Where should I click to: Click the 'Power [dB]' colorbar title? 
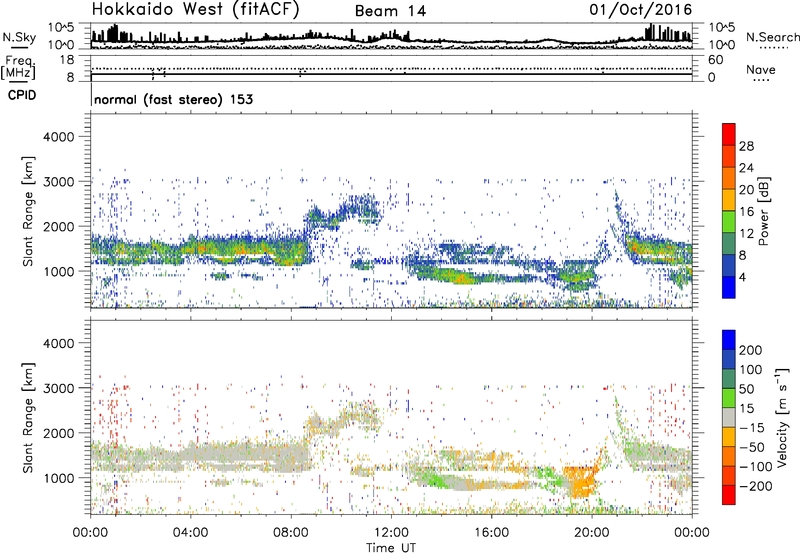764,211
